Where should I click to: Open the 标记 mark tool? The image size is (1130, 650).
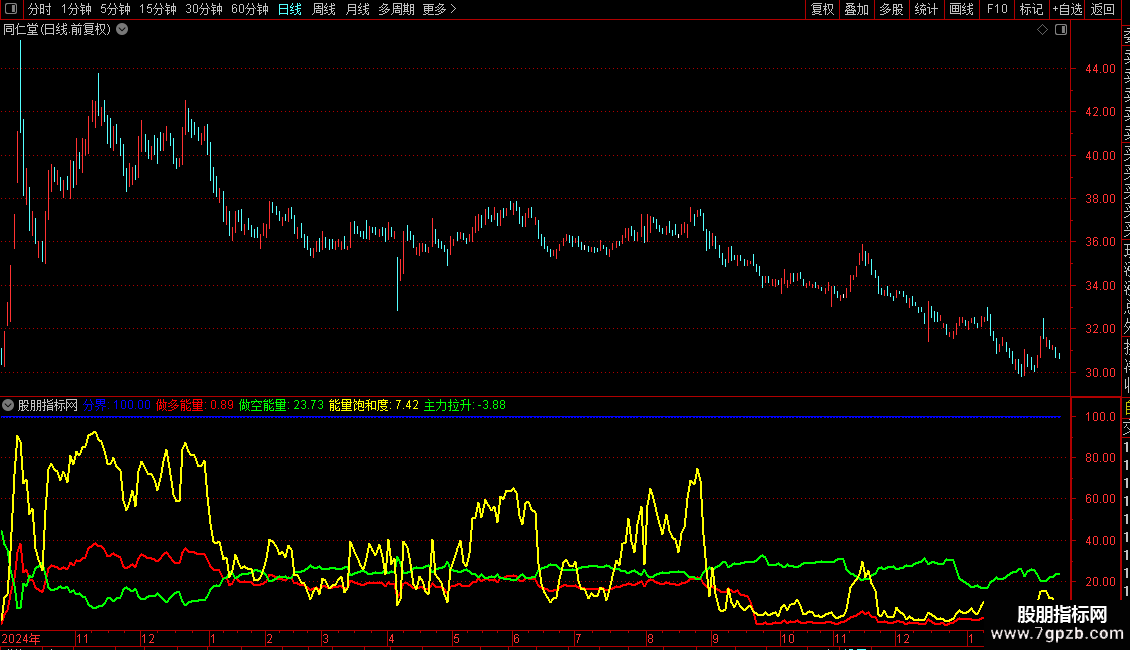(1031, 10)
